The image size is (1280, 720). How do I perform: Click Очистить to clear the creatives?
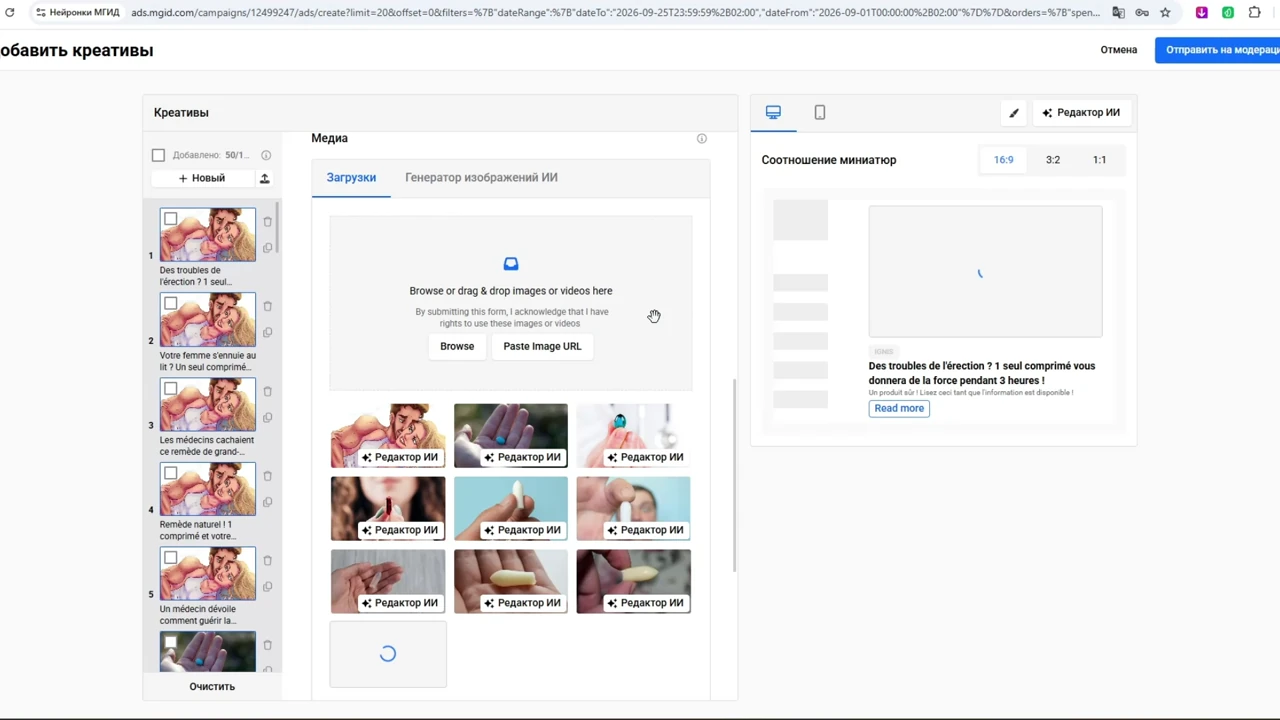(x=212, y=687)
